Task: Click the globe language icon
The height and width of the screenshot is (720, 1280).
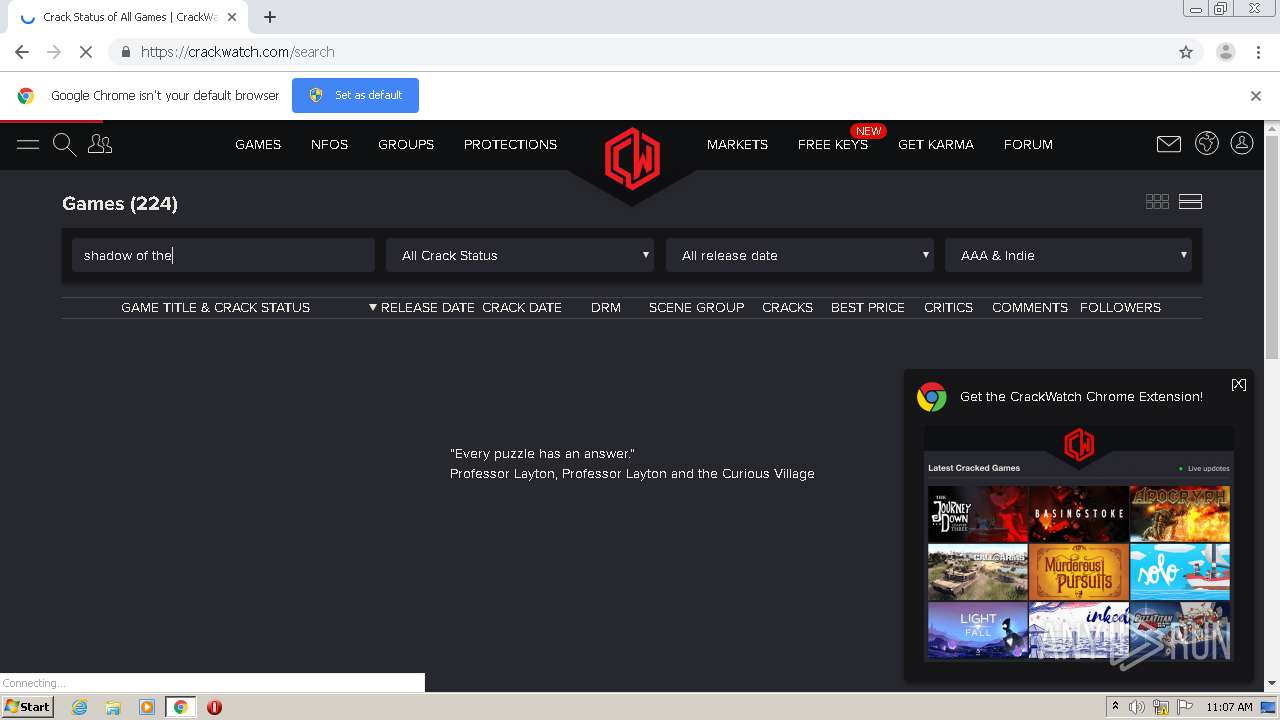Action: pyautogui.click(x=1207, y=143)
